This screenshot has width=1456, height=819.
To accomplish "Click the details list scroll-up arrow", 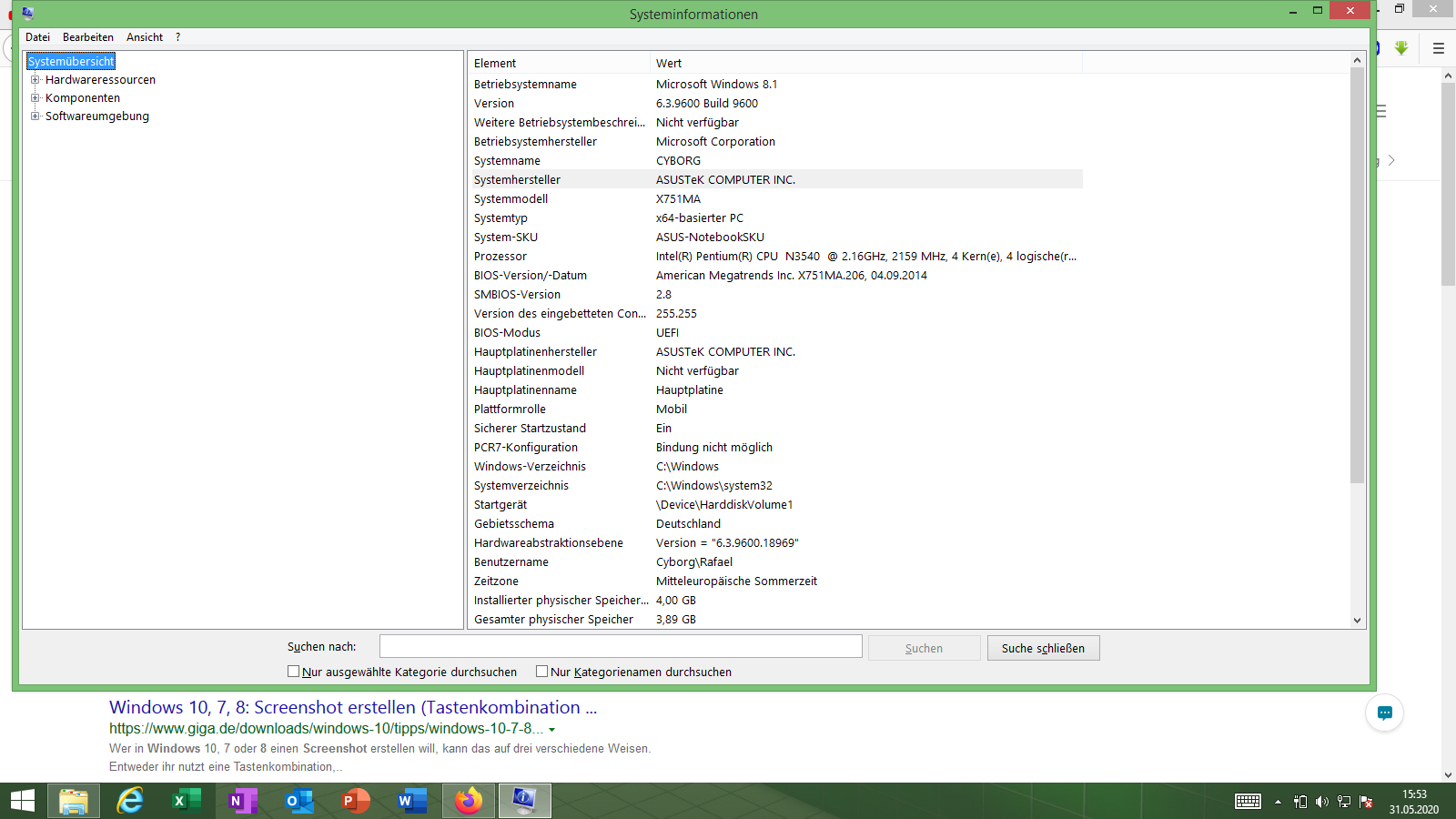I will [1357, 60].
